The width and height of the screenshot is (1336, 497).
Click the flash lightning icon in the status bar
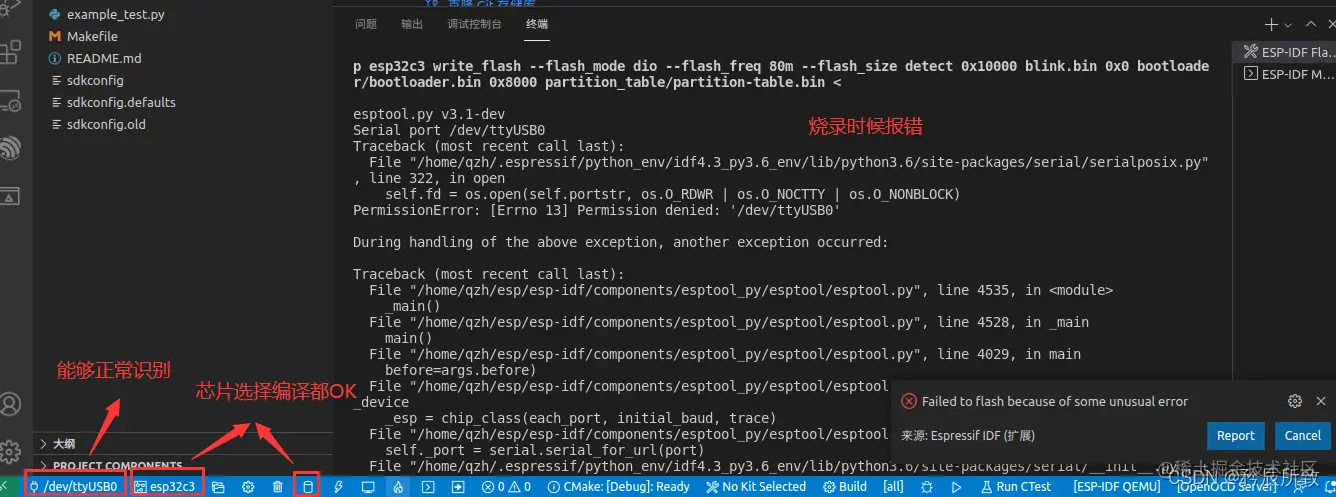(x=338, y=487)
